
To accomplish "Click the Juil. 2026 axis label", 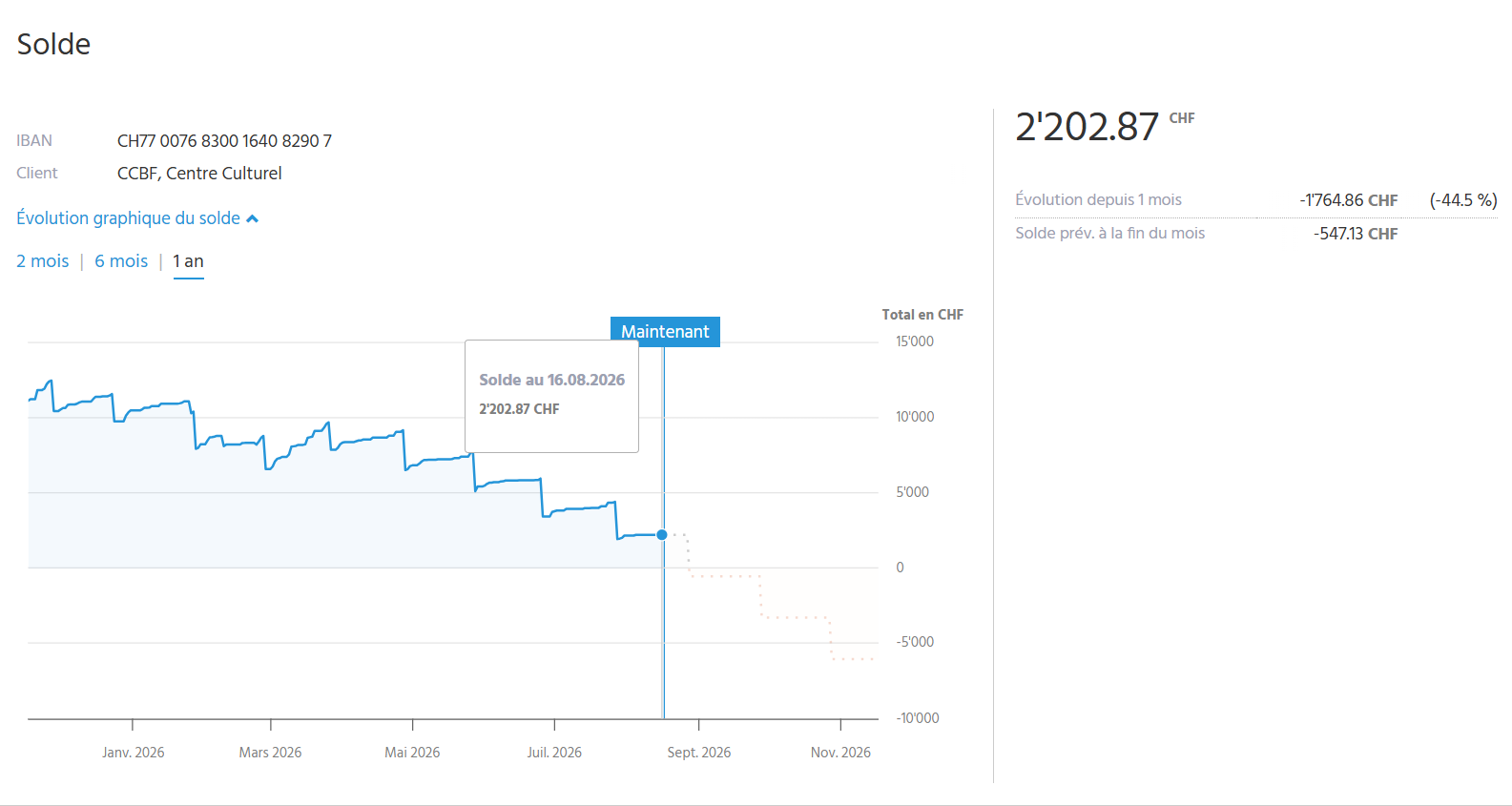I will tap(554, 753).
